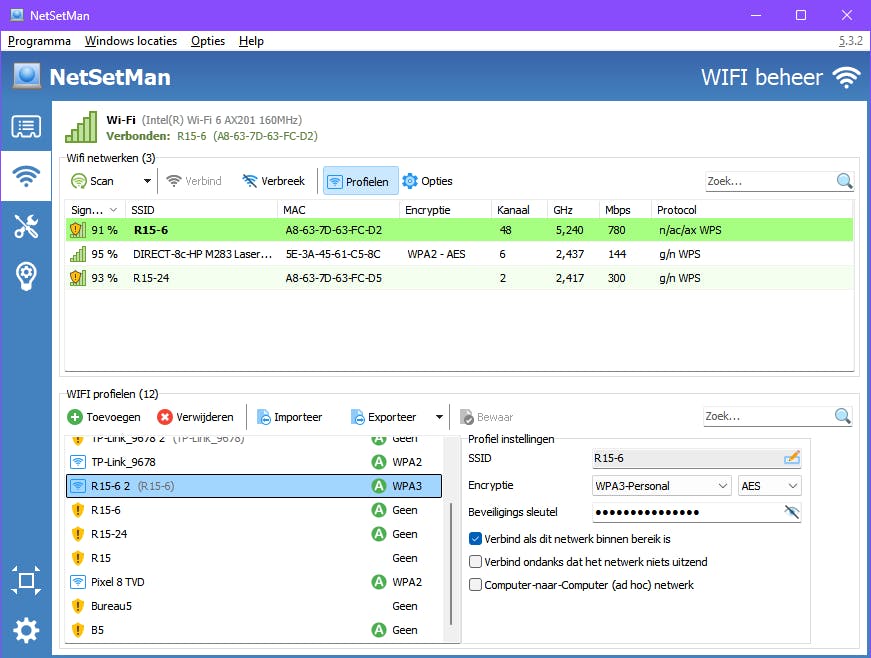Image resolution: width=871 pixels, height=658 pixels.
Task: Select the R15-24 profile in profile list
Action: click(x=254, y=534)
